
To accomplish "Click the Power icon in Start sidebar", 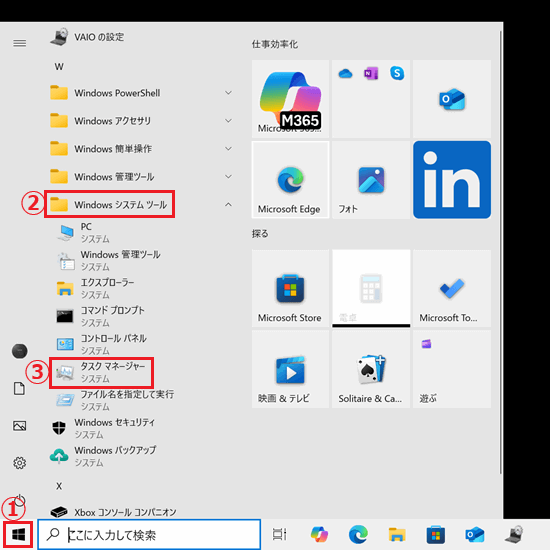I will click(x=20, y=501).
